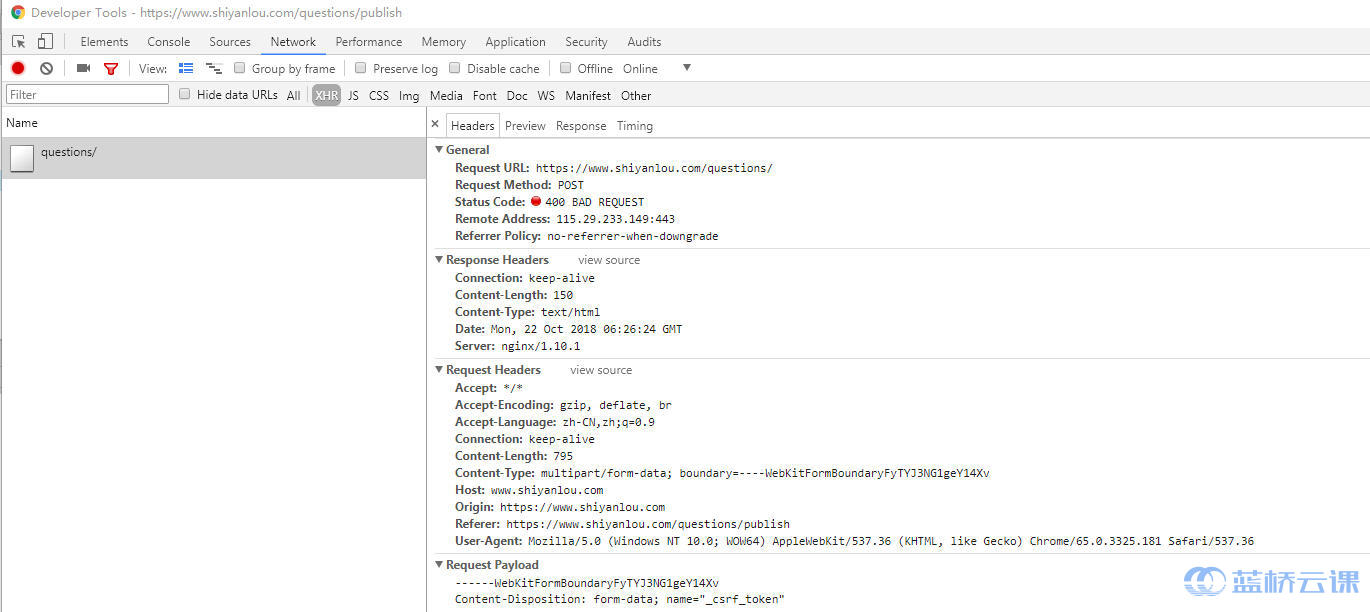This screenshot has height=612, width=1370.
Task: Collapse the Request Payload section
Action: tap(439, 564)
